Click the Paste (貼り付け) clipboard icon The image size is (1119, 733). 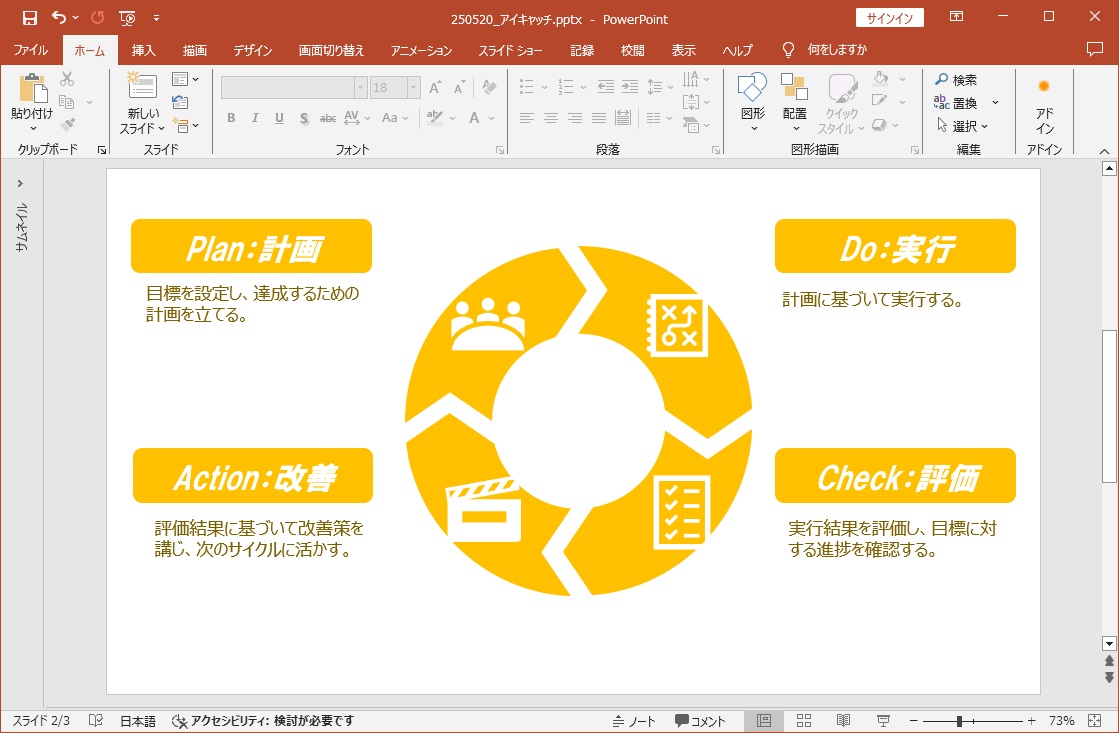tap(32, 90)
